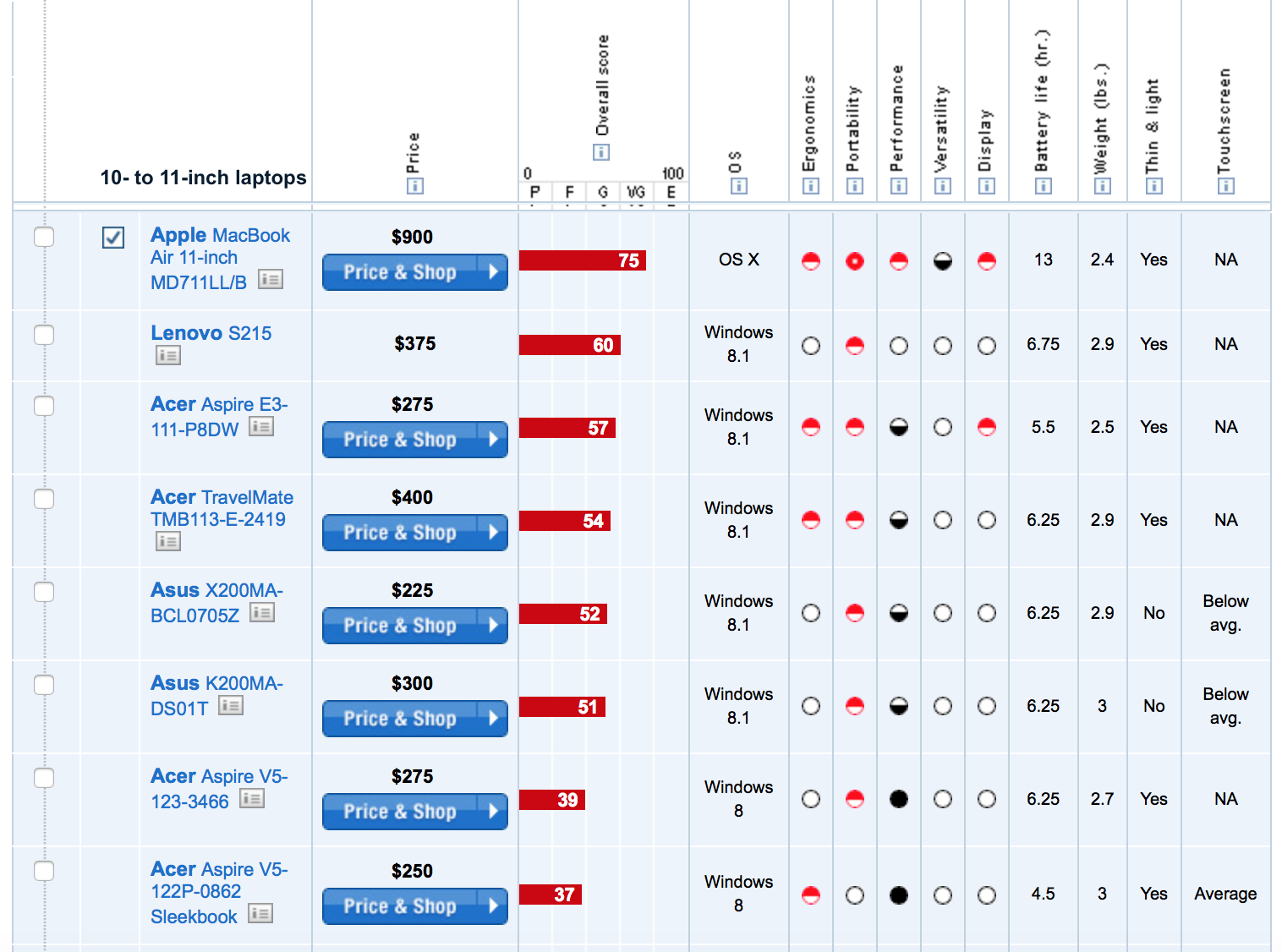
Task: Click Price & Shop for Apple MacBook Air
Action: tap(415, 272)
